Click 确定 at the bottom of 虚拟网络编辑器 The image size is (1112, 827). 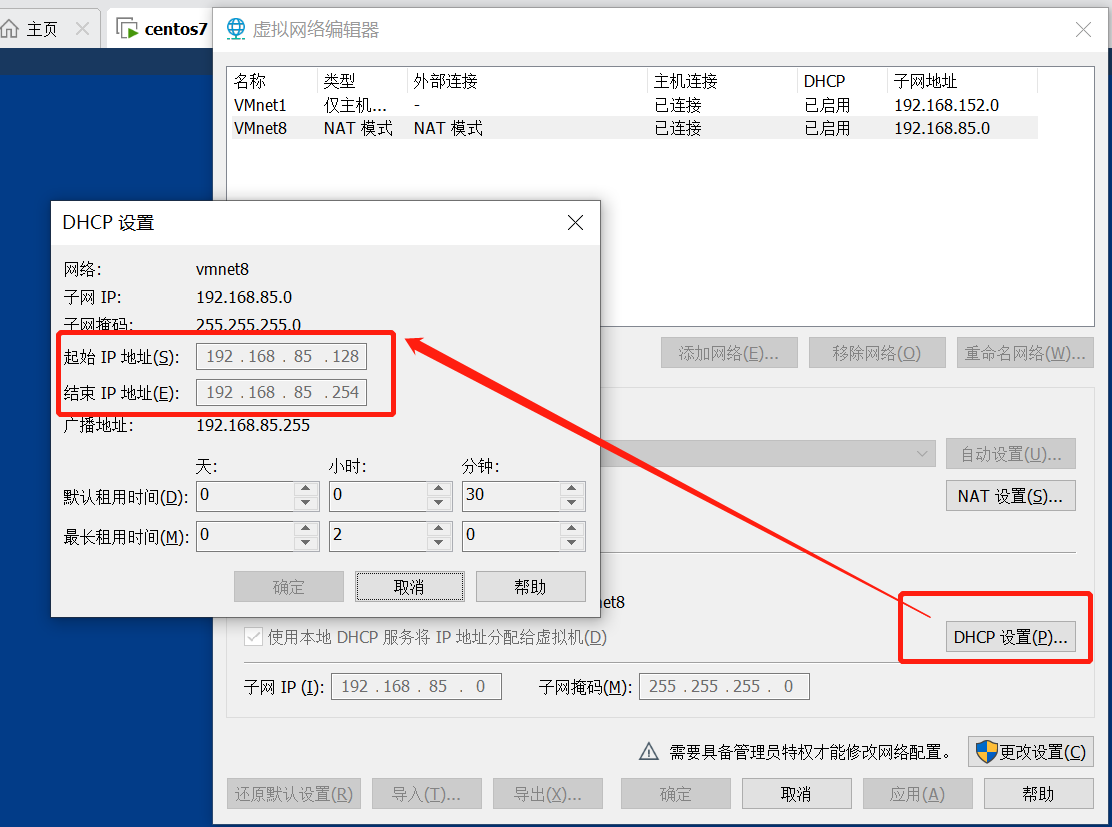tap(676, 794)
